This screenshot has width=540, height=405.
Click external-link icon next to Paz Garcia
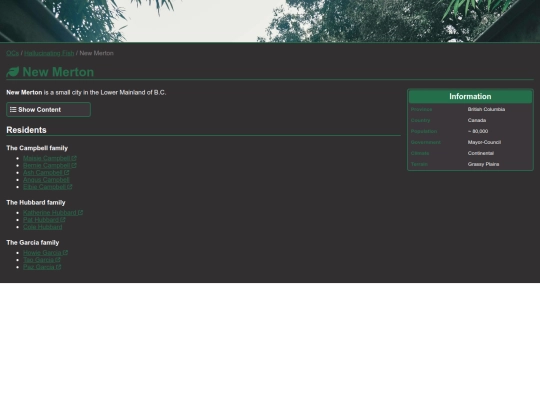(x=59, y=267)
